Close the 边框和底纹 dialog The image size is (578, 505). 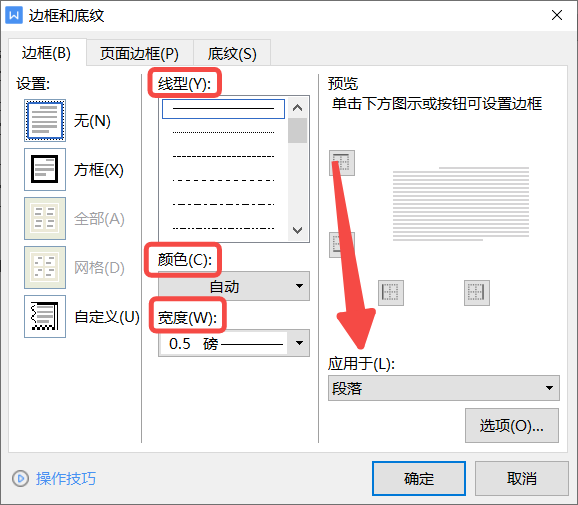coord(557,15)
